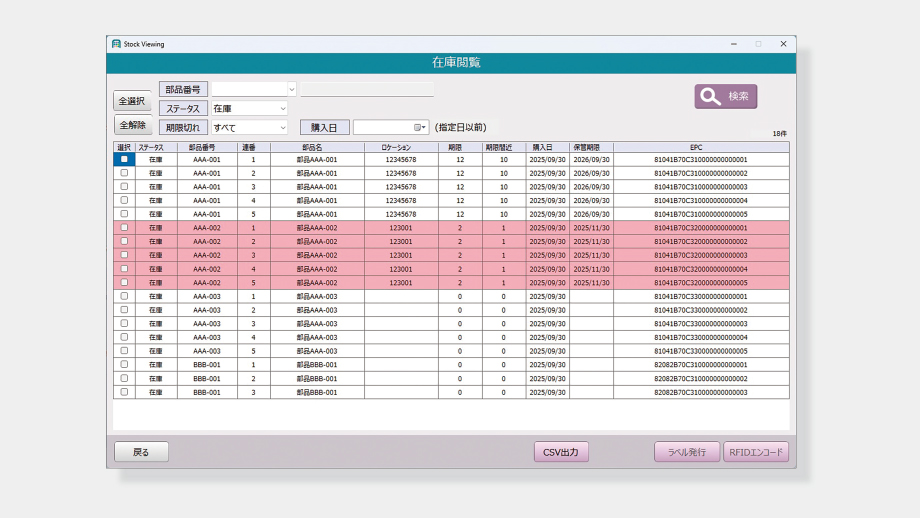Click the Stock Viewing app icon in title bar

coord(116,44)
